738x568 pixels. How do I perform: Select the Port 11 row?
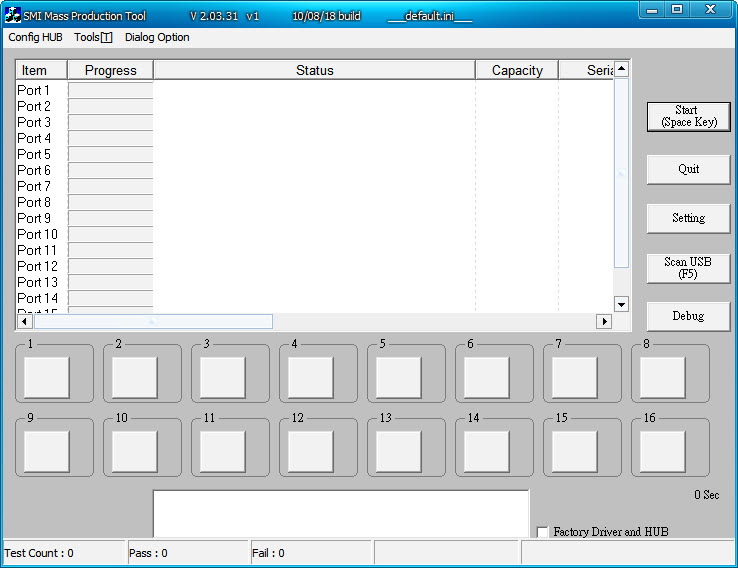point(314,250)
